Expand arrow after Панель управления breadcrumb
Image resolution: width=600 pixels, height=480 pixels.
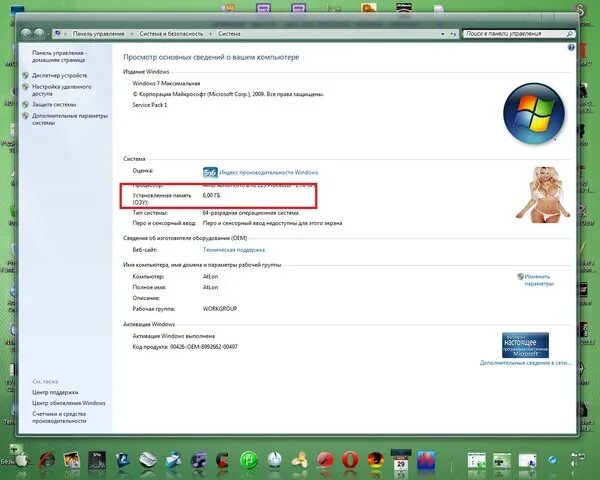tap(132, 34)
